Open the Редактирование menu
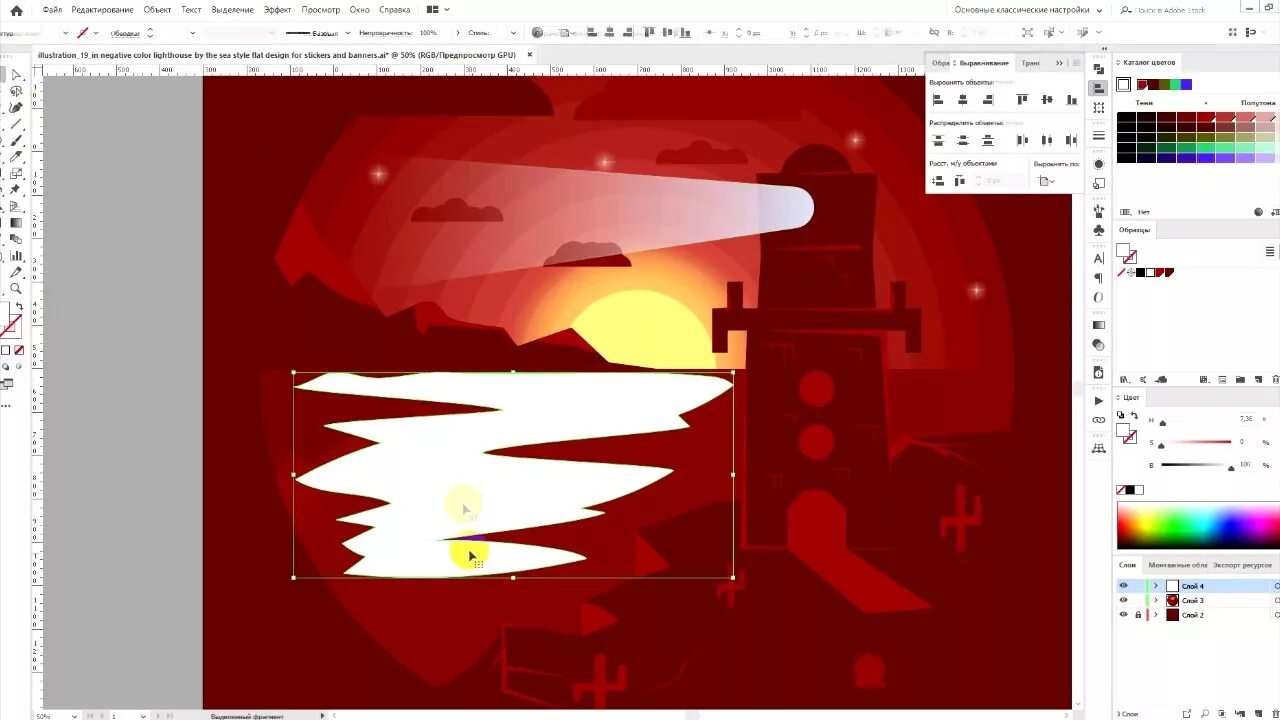This screenshot has height=720, width=1280. pos(102,10)
